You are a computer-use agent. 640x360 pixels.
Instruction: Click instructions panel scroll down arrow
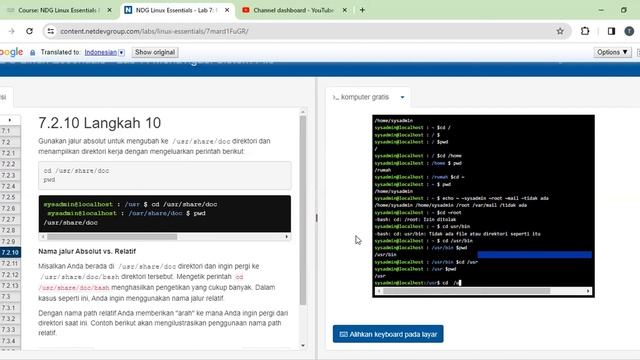click(x=303, y=346)
